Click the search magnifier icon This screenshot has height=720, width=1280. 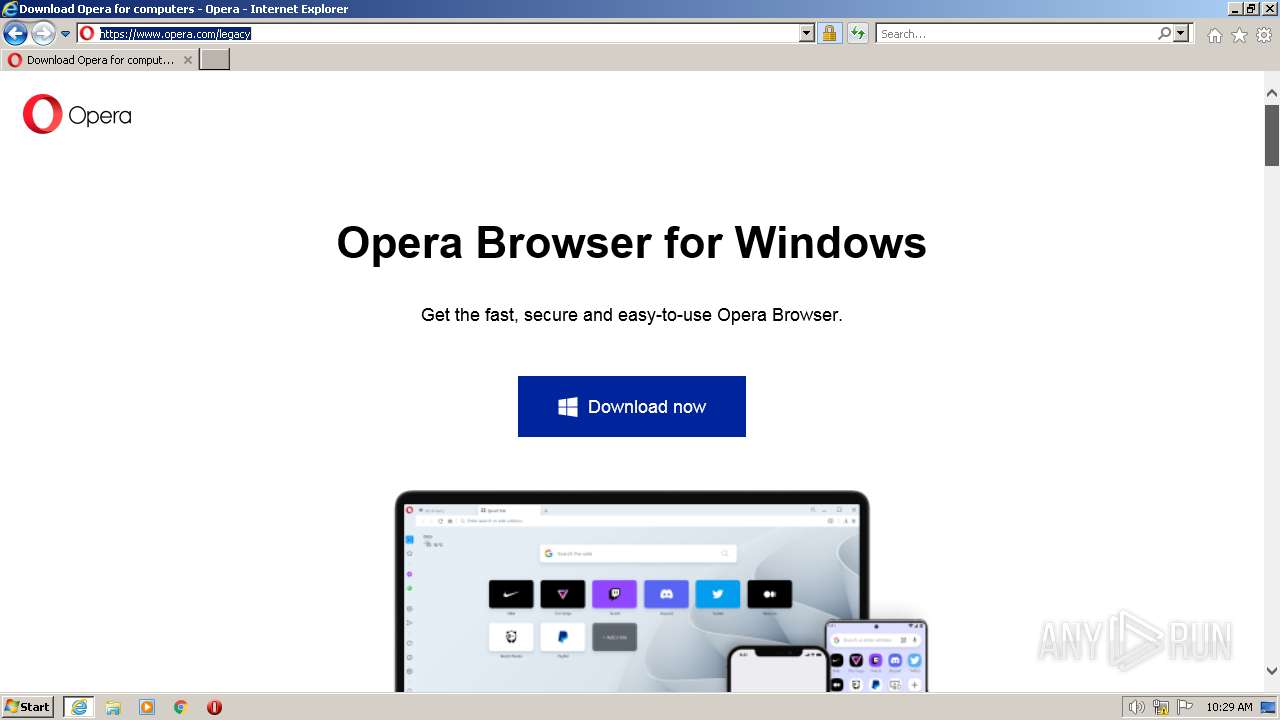1164,33
